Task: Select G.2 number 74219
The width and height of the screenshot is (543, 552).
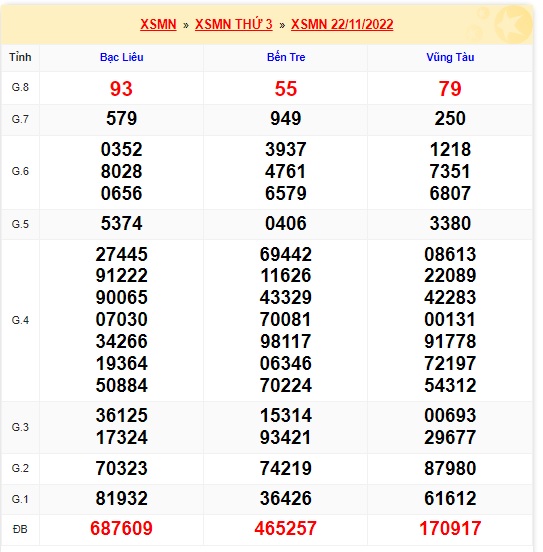Action: 286,468
